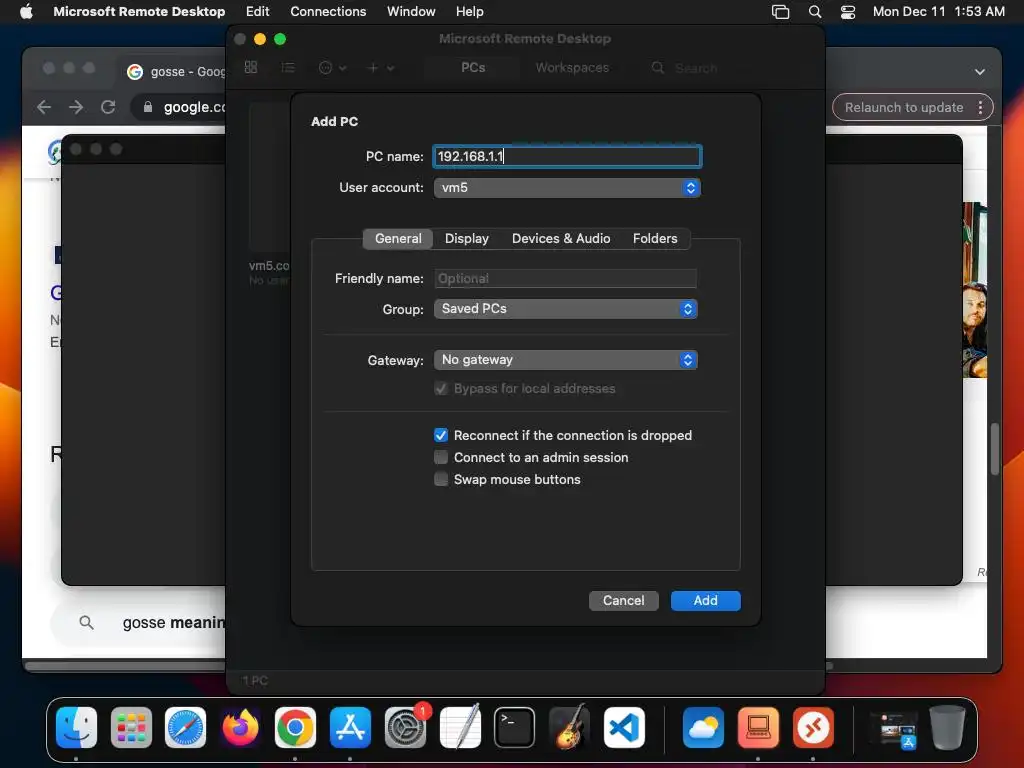Enable Connect to an admin session
The height and width of the screenshot is (768, 1024).
[x=441, y=457]
